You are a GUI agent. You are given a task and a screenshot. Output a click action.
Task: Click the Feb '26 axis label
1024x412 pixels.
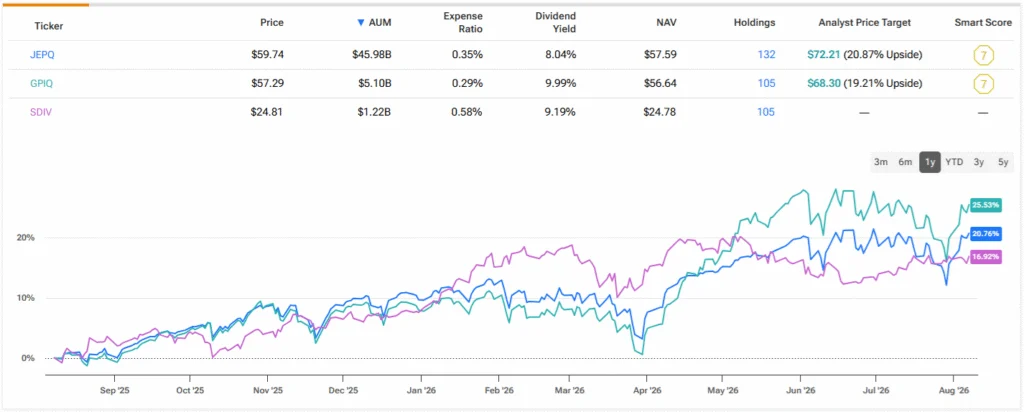coord(498,391)
